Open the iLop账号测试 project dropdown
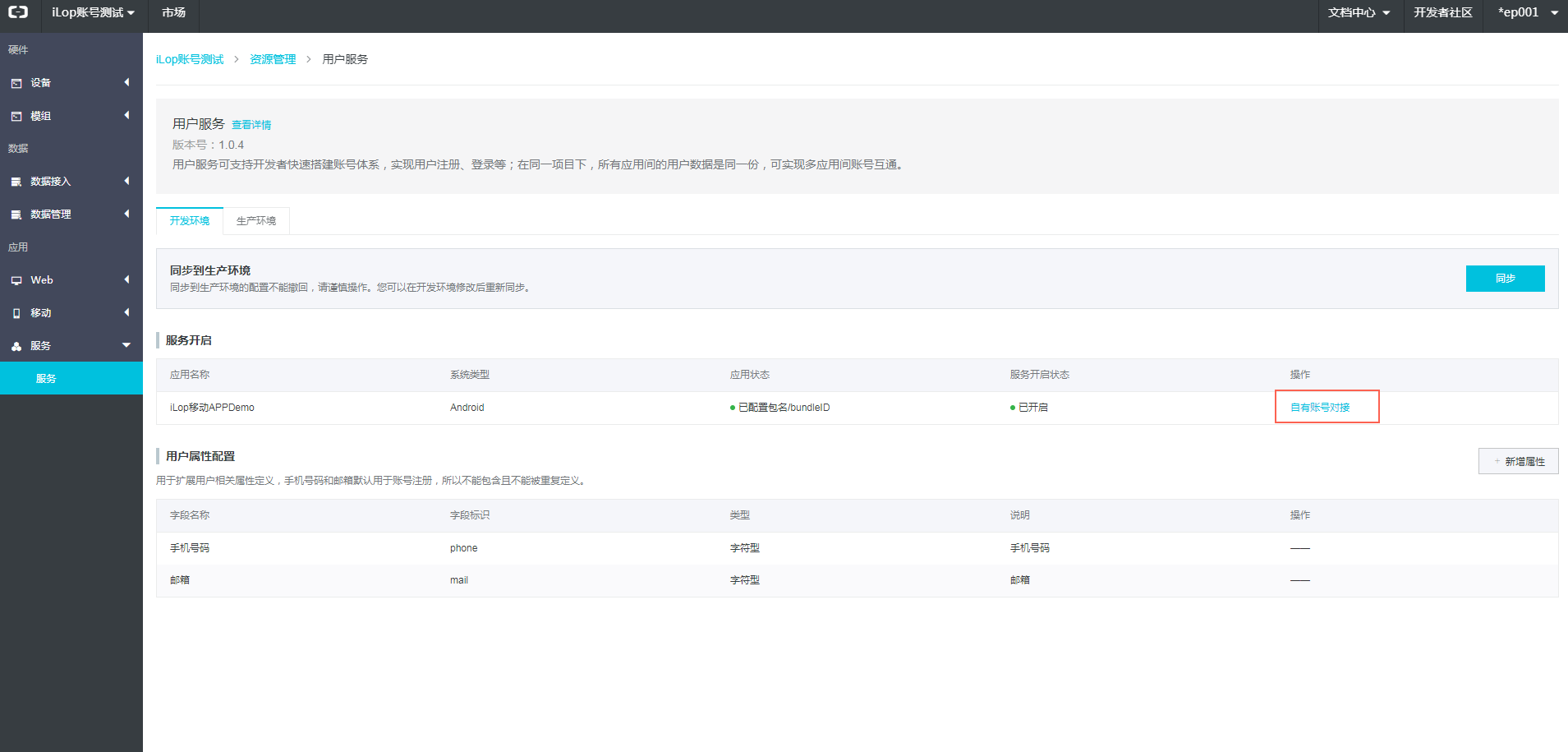Image resolution: width=1568 pixels, height=752 pixels. (93, 12)
